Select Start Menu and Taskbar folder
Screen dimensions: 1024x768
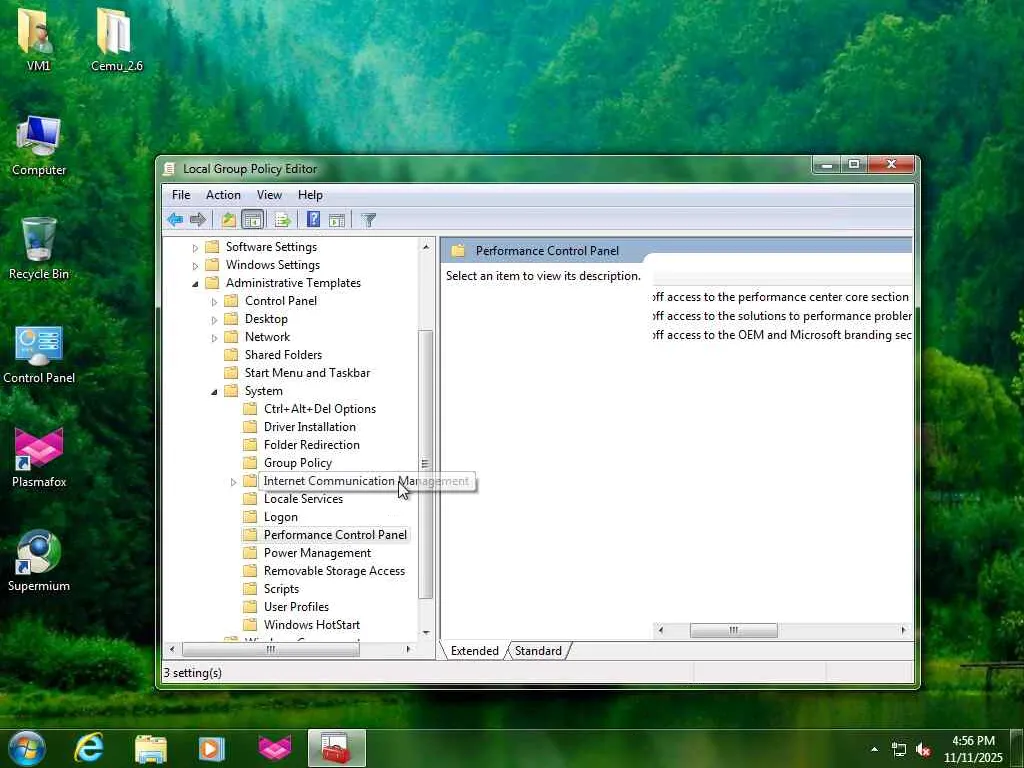tap(307, 372)
